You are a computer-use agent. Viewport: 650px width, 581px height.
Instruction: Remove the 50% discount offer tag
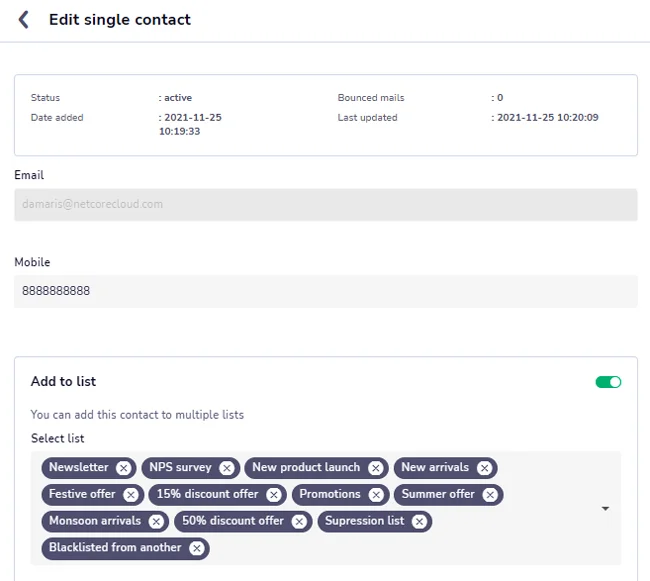(x=299, y=522)
